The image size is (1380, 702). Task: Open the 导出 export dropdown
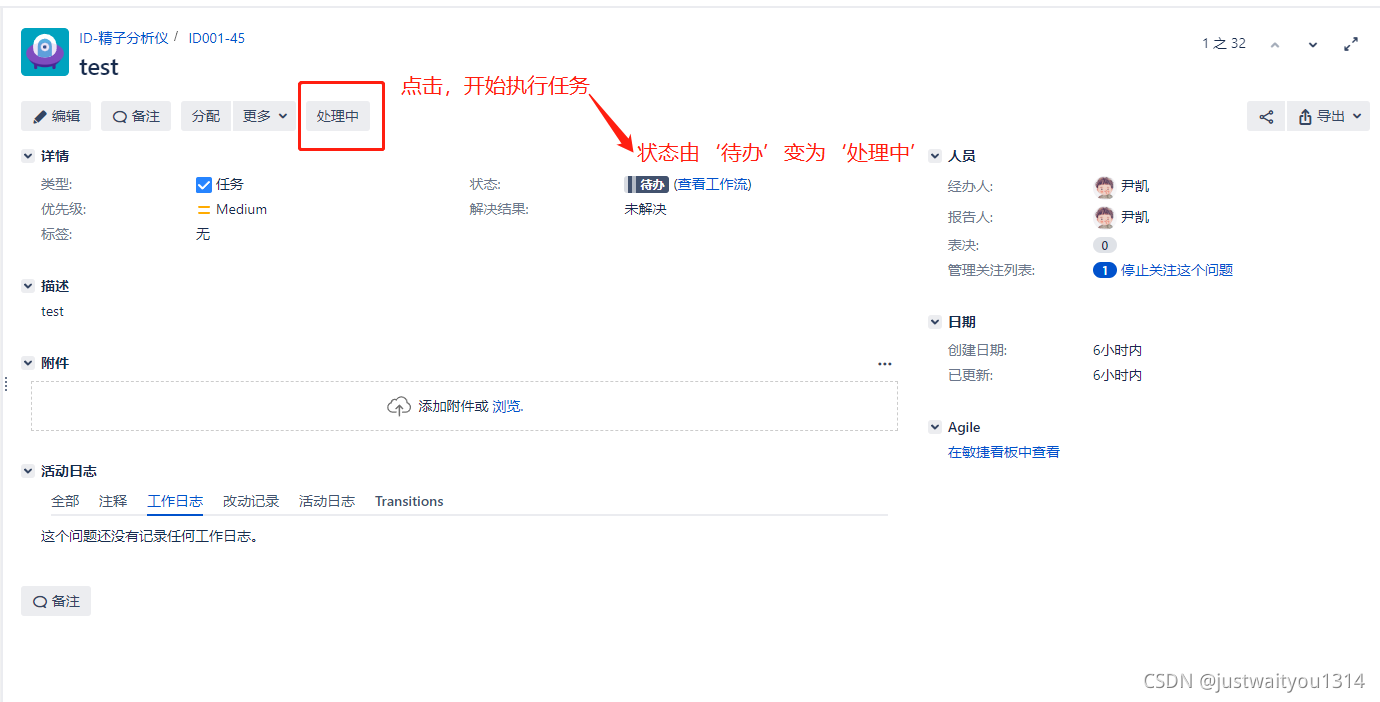point(1328,116)
